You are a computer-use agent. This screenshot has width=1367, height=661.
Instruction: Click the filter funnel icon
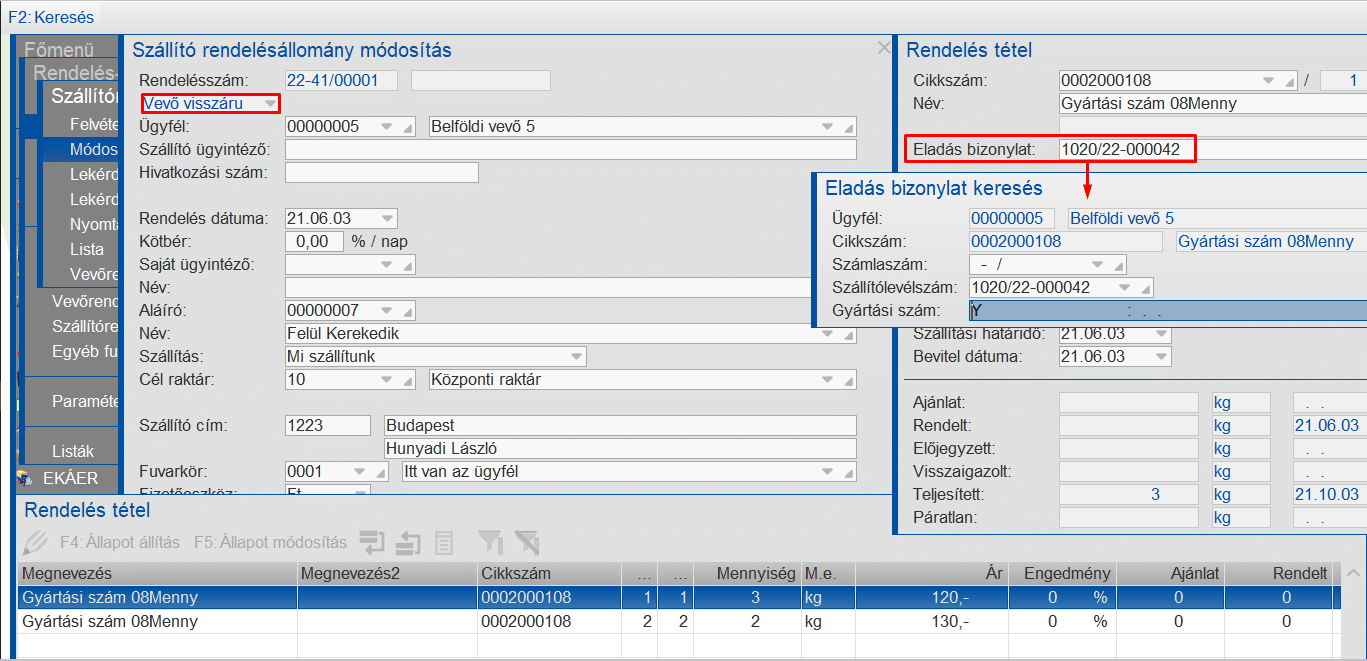click(x=489, y=543)
